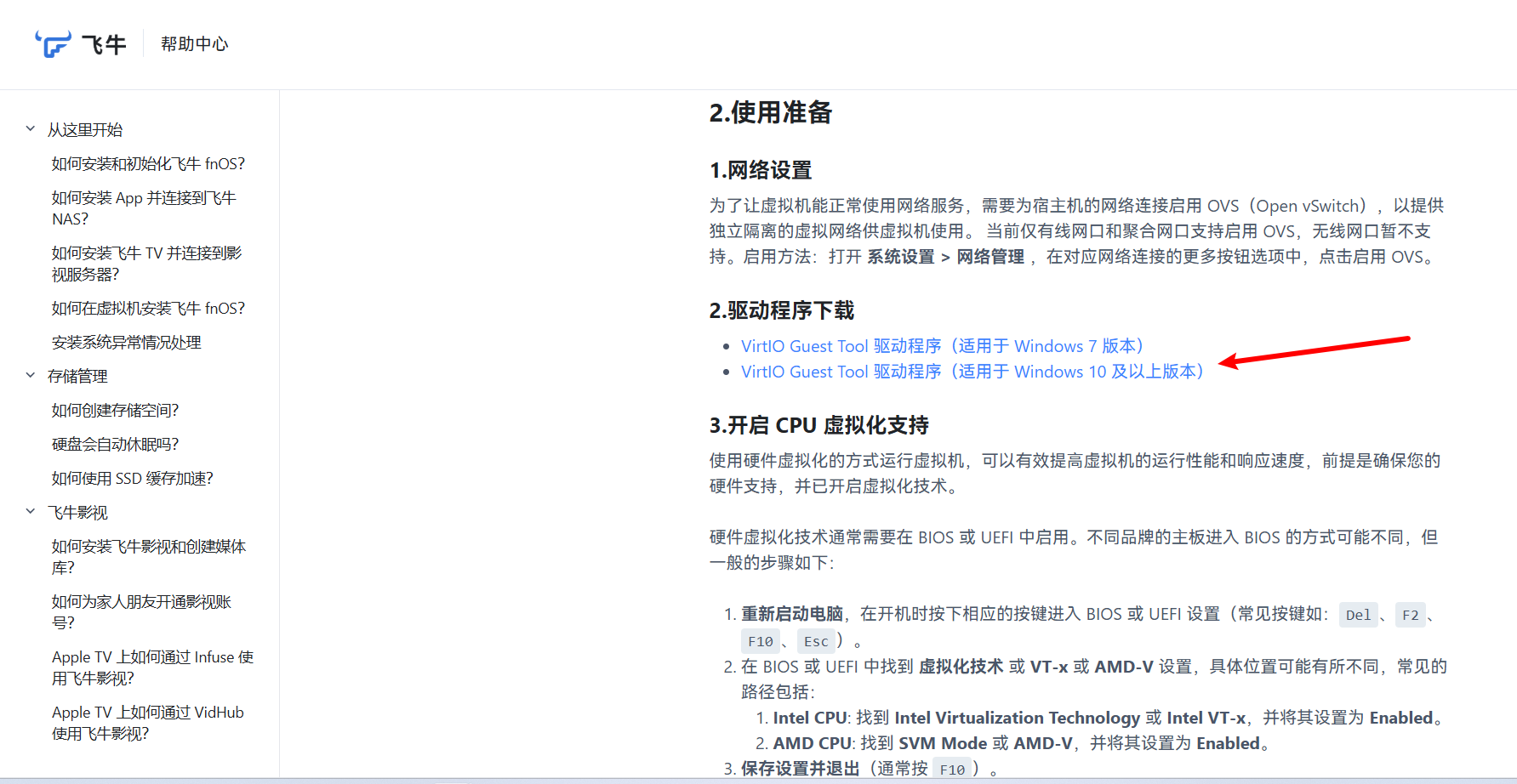Viewport: 1517px width, 784px height.
Task: Open 如何创建存储空间? article
Action: coord(115,411)
